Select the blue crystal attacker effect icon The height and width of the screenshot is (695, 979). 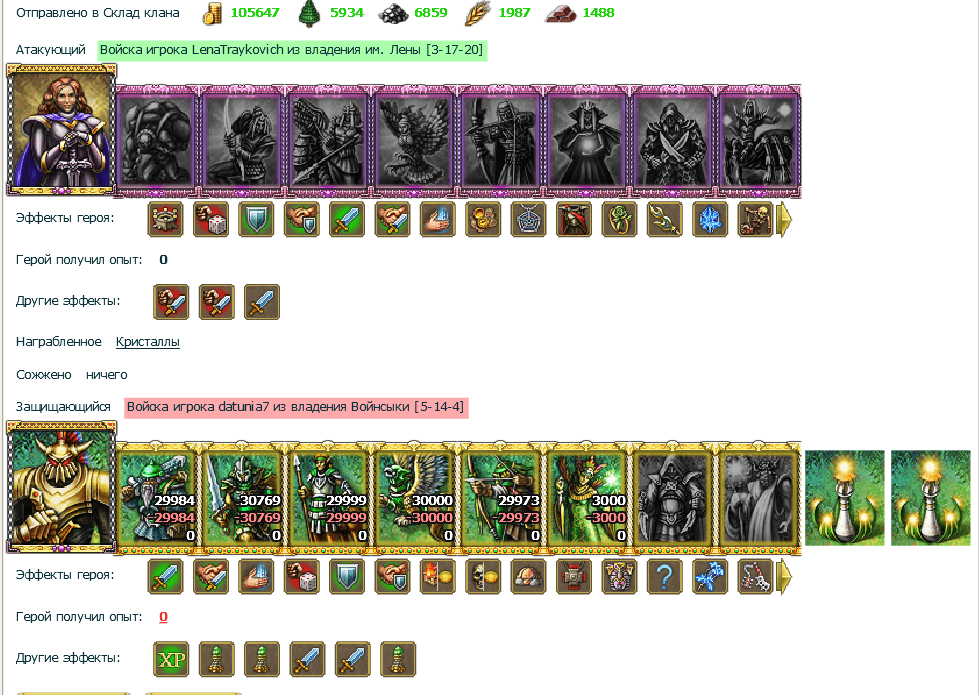[x=710, y=220]
